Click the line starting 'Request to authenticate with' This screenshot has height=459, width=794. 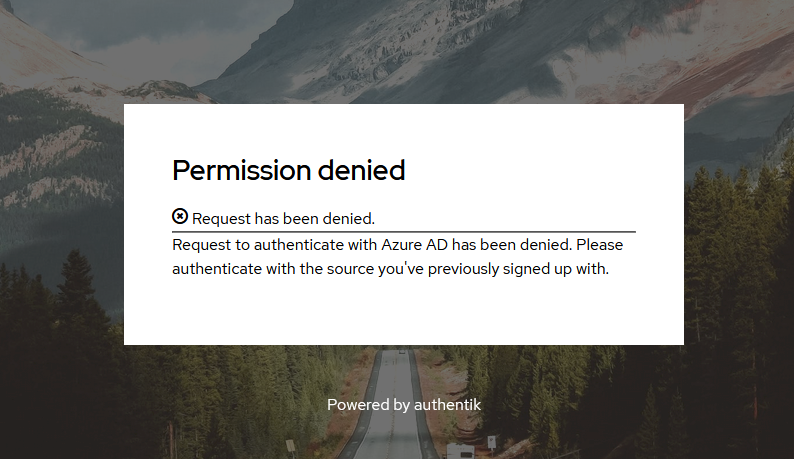tap(398, 245)
